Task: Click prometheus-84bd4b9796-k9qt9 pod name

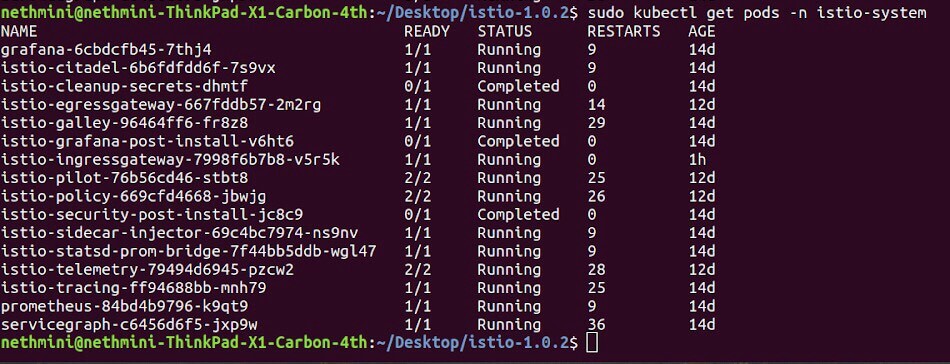Action: 124,306
